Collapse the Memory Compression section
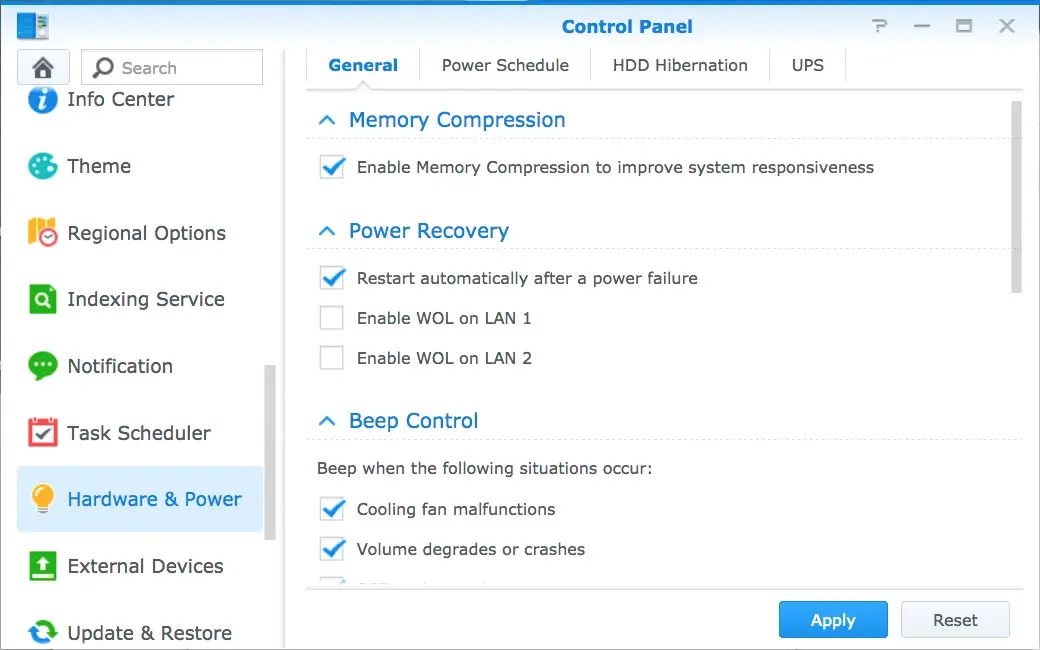The image size is (1040, 650). 326,120
